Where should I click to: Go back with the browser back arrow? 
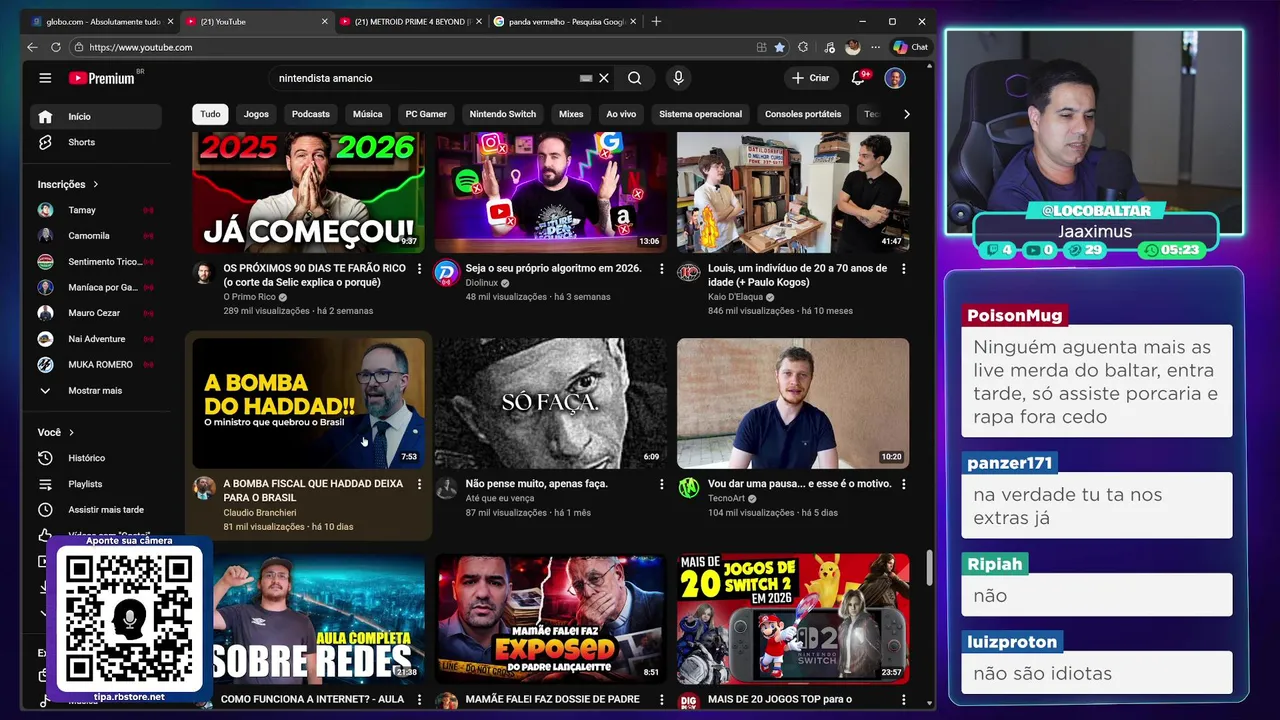tap(32, 47)
